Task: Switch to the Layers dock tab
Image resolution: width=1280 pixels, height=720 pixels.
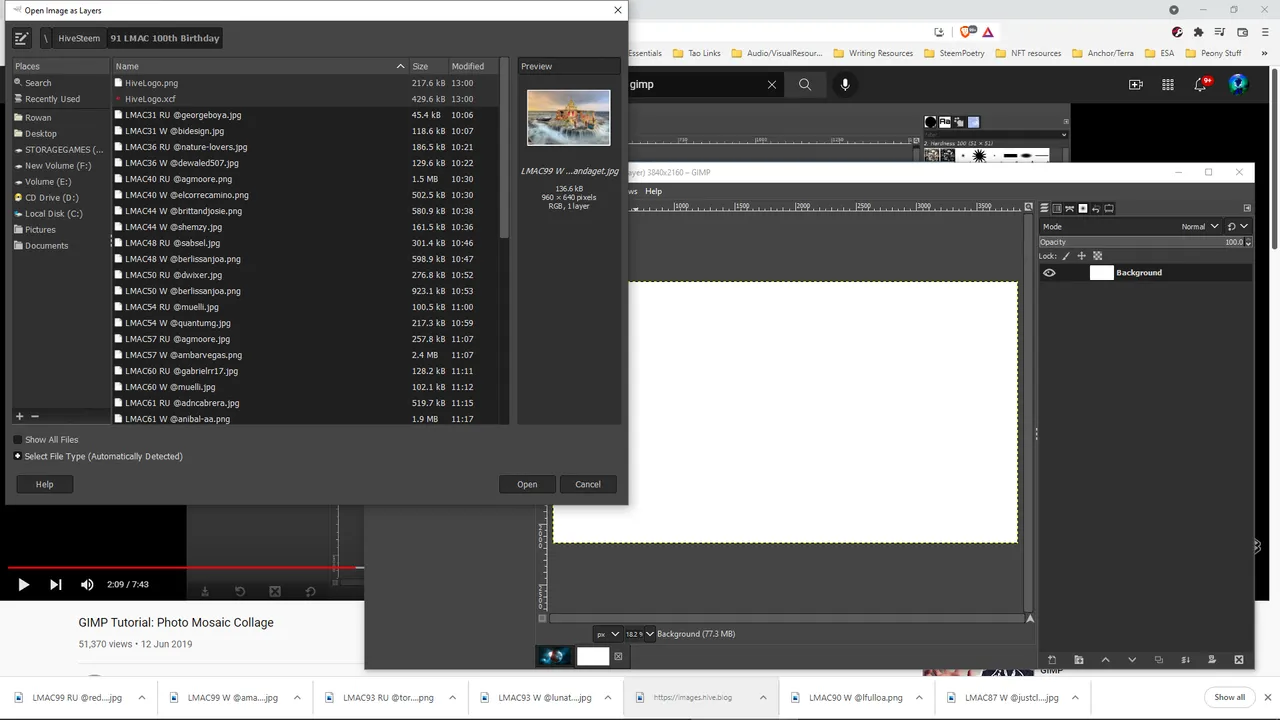Action: [x=1044, y=209]
